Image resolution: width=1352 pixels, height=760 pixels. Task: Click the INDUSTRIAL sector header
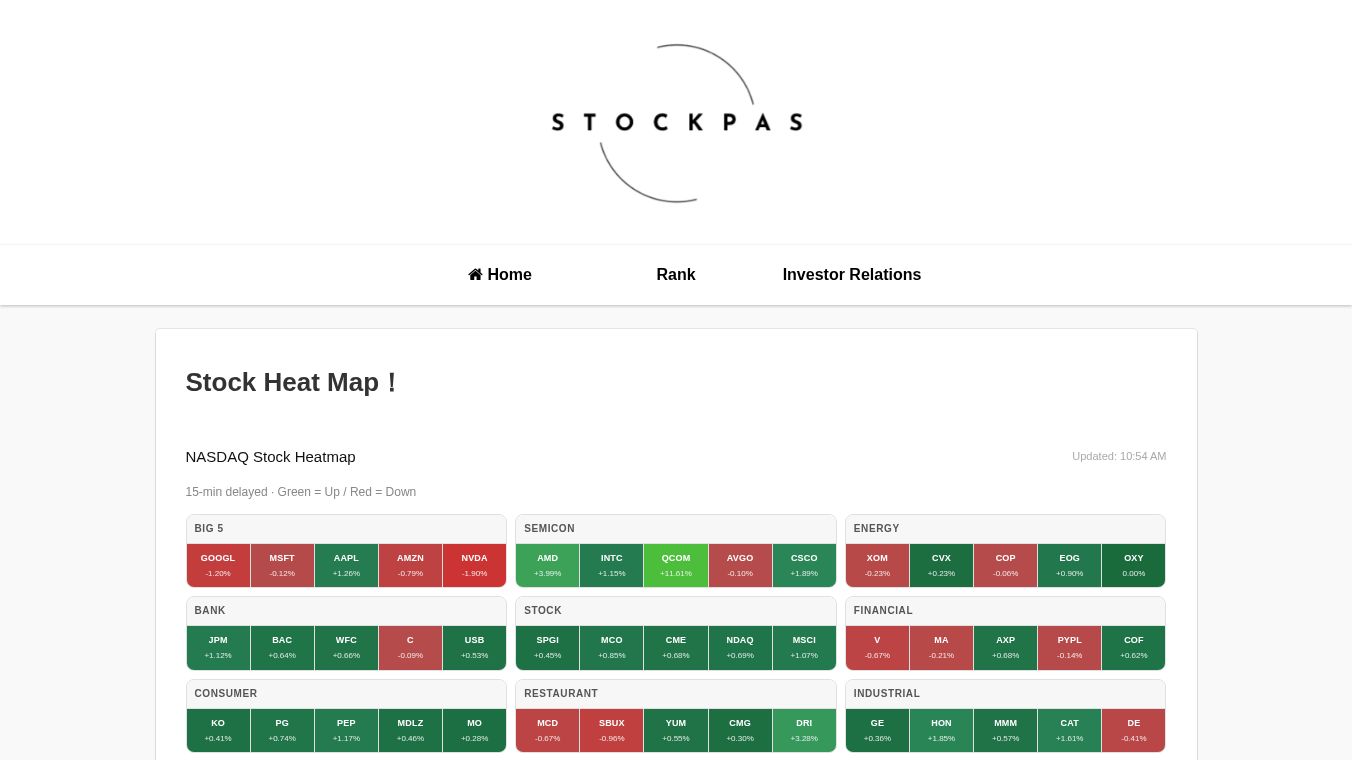click(1005, 694)
